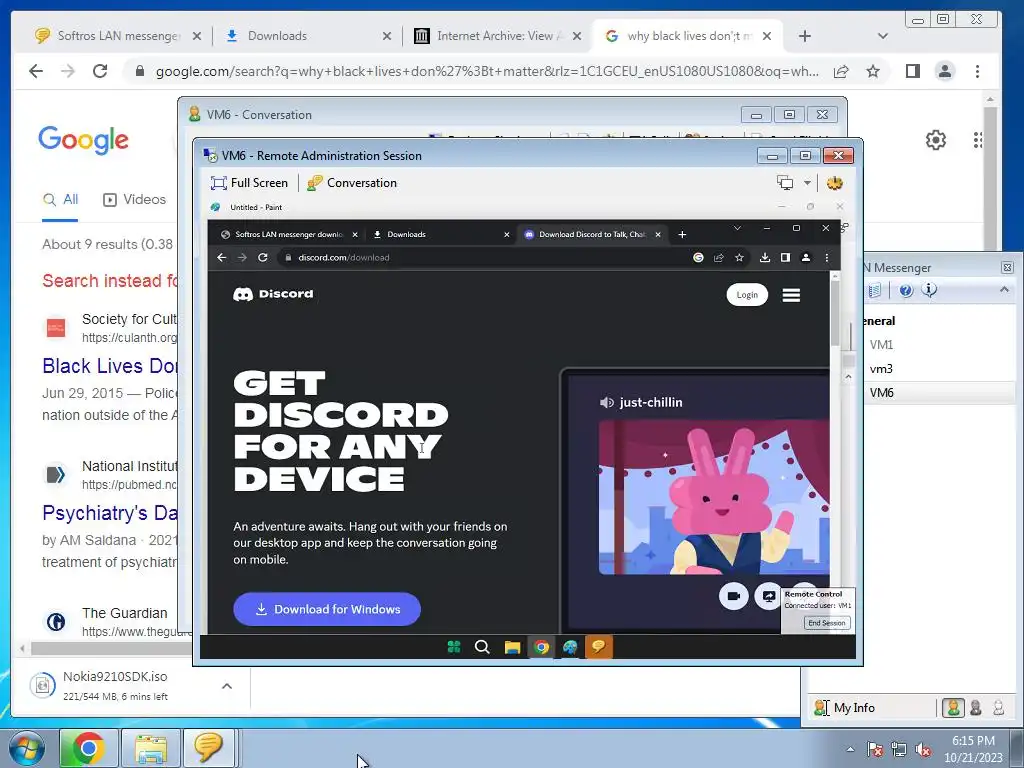Toggle host Chrome side panel
1024x768 pixels.
click(x=912, y=71)
